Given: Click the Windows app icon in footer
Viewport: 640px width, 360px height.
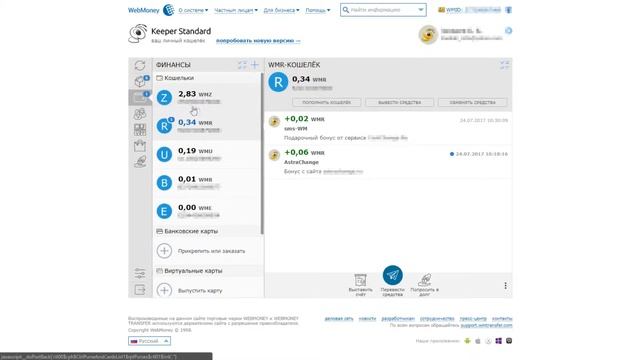Looking at the screenshot, I should pos(499,341).
